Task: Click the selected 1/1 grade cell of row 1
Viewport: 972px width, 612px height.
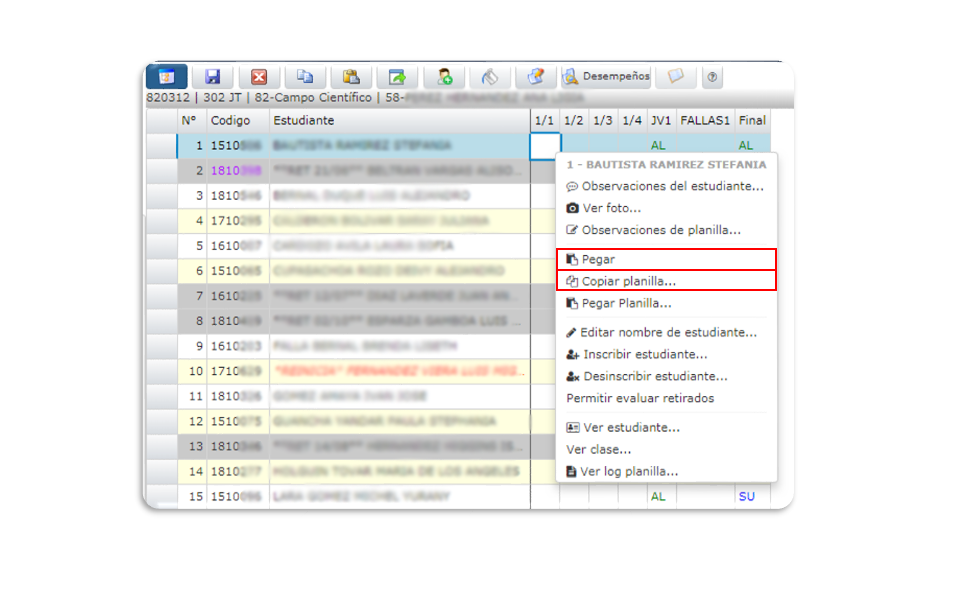Action: pyautogui.click(x=546, y=146)
